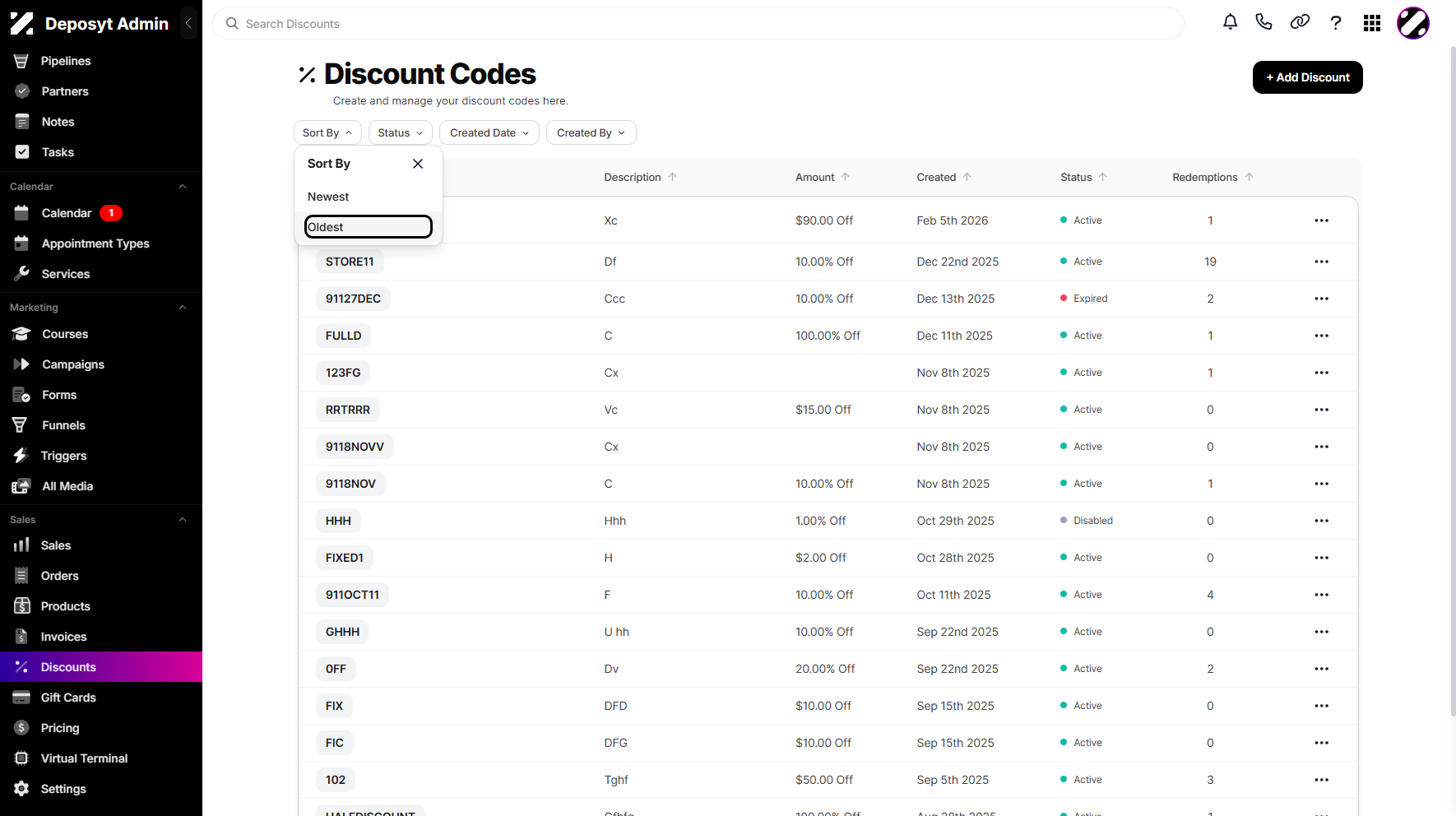The height and width of the screenshot is (816, 1456).
Task: Select Oldest in Sort By menu
Action: [369, 227]
